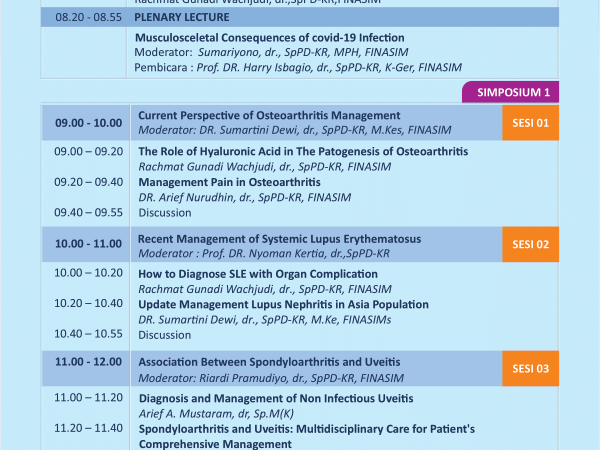Select the Discussion entry at 10.40 - 10.55
The height and width of the screenshot is (450, 600).
(165, 334)
